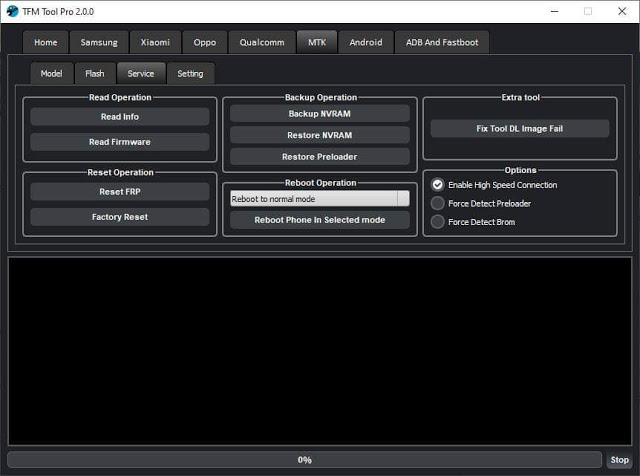Open the Model sub-tab
The width and height of the screenshot is (640, 476).
pyautogui.click(x=51, y=74)
